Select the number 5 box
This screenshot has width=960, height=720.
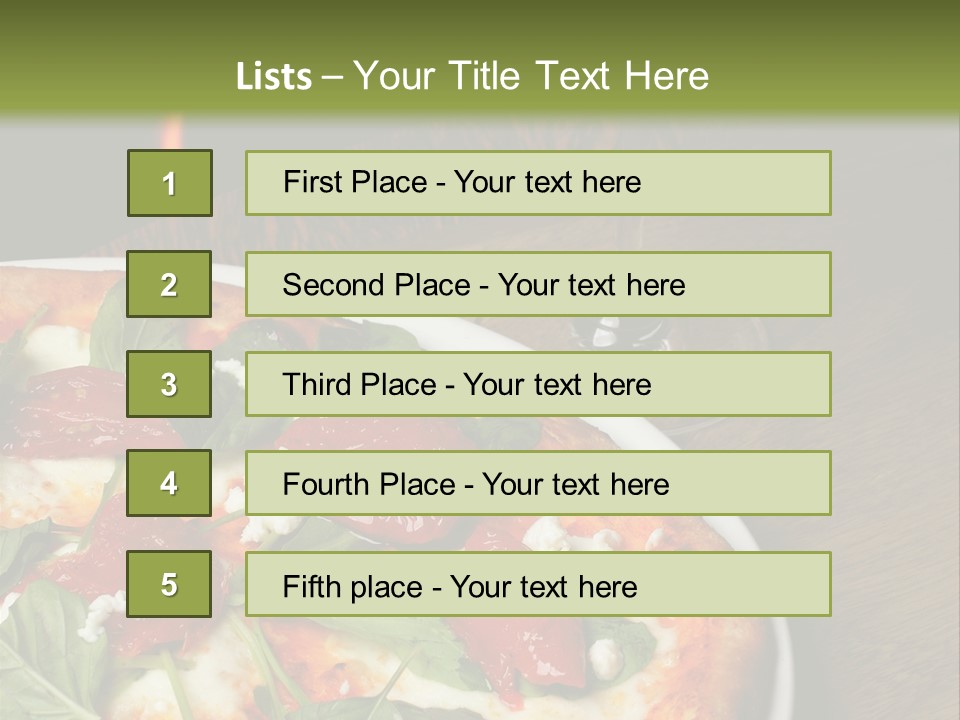click(x=169, y=583)
